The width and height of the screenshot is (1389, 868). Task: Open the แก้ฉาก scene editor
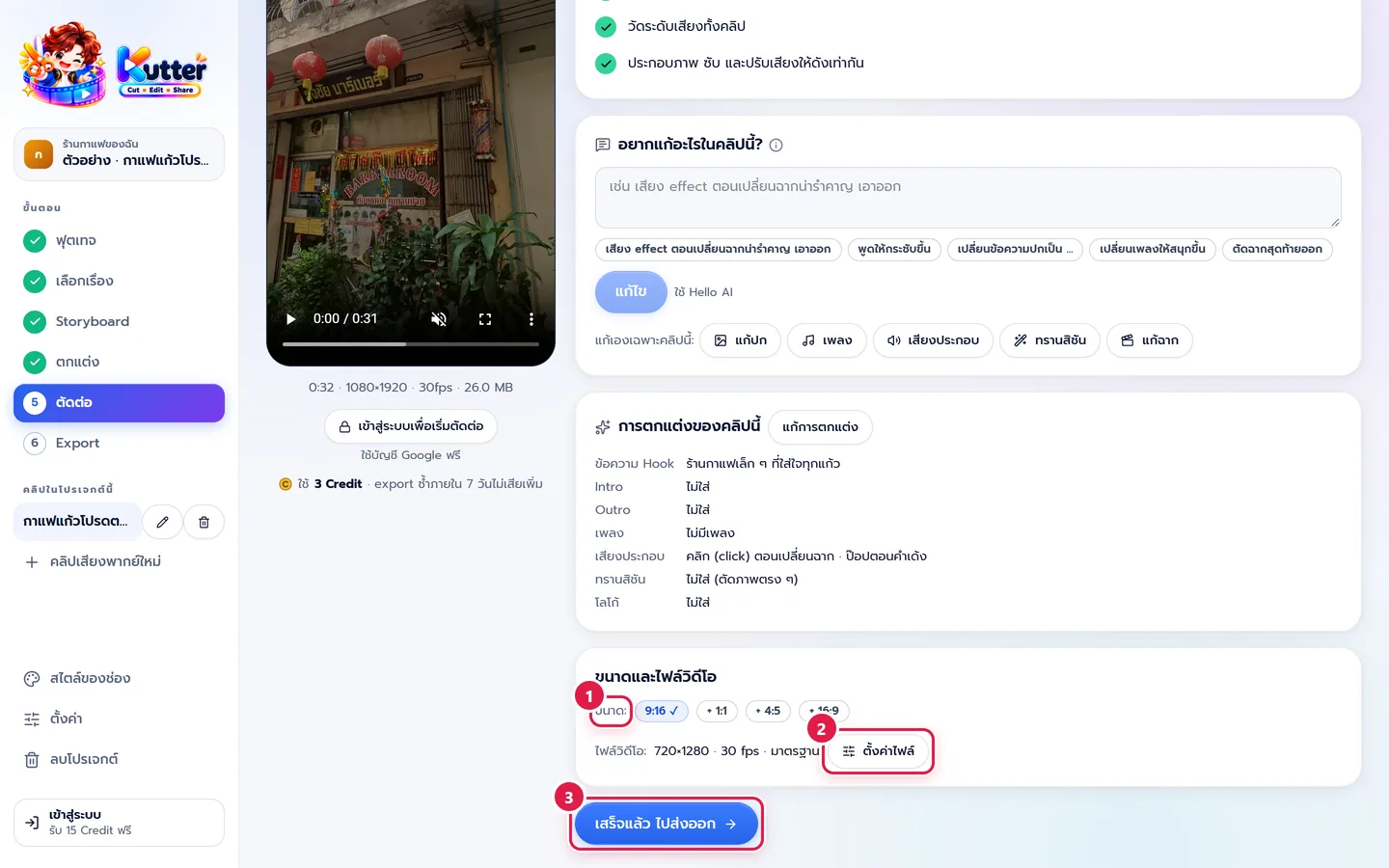pos(1149,340)
